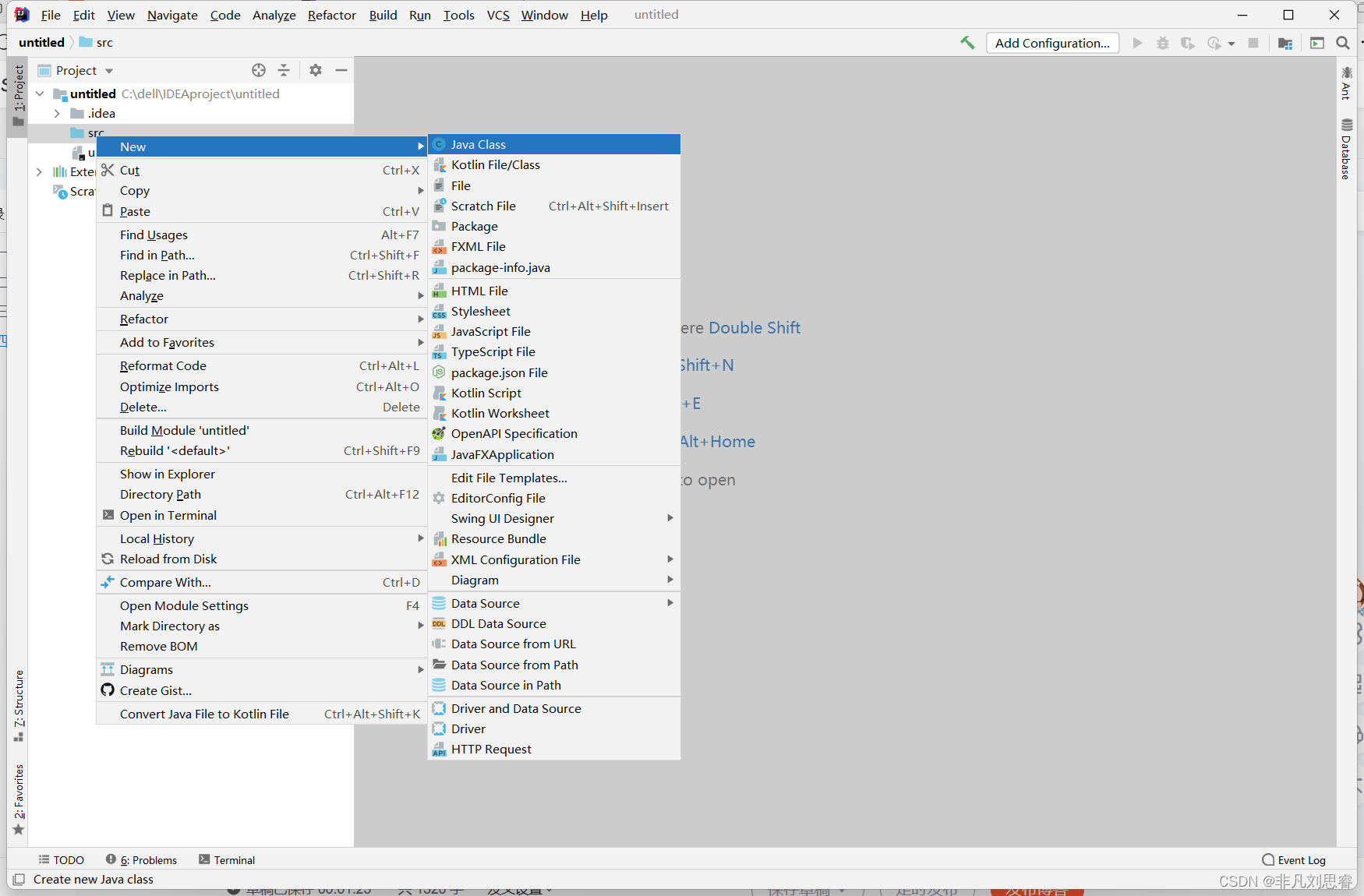Screen dimensions: 1364x896
Task: Click the Run play icon in toolbar
Action: (1137, 43)
